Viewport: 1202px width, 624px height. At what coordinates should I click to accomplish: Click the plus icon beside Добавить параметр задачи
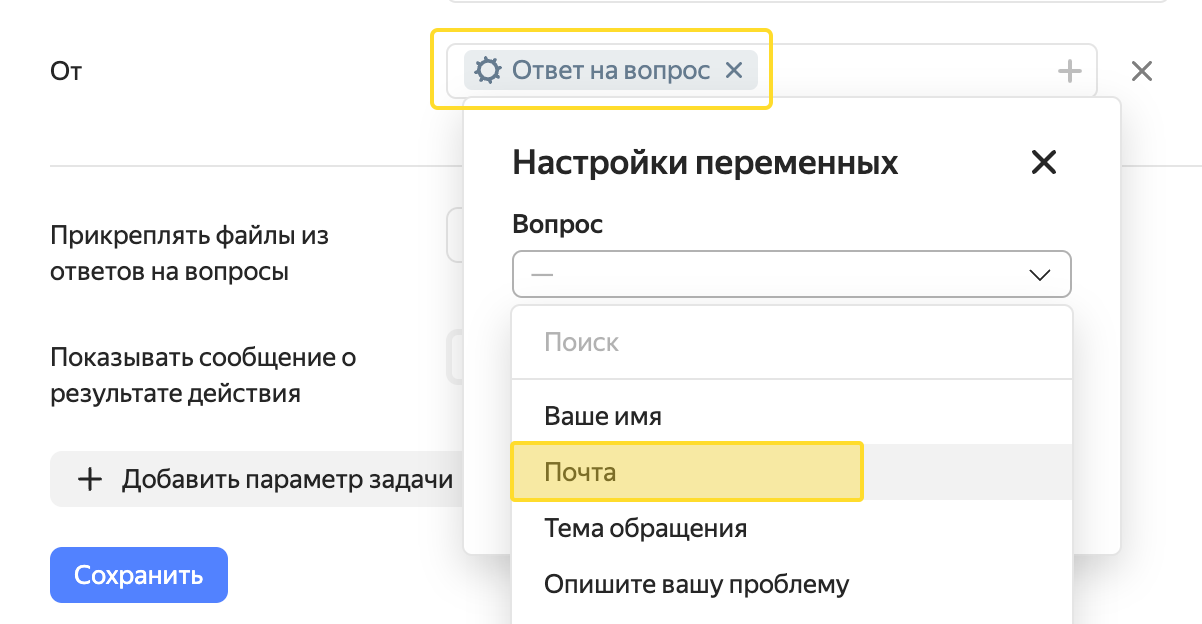coord(90,480)
